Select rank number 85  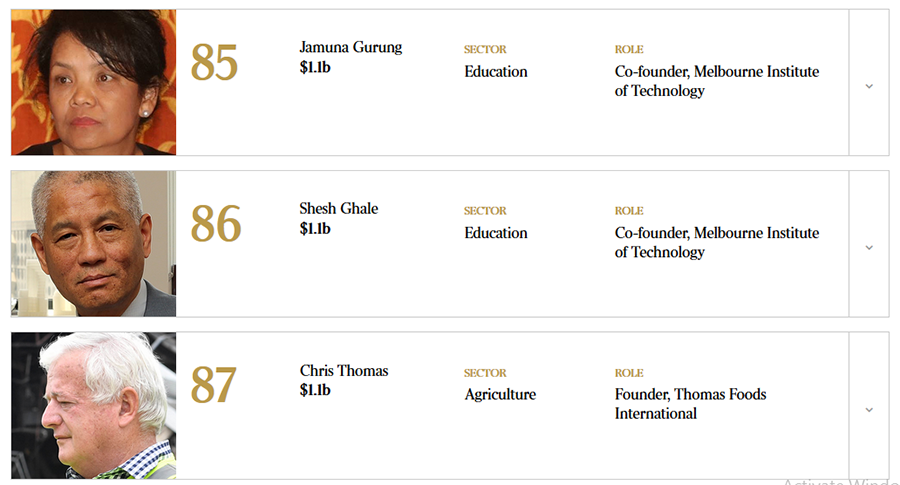[214, 62]
